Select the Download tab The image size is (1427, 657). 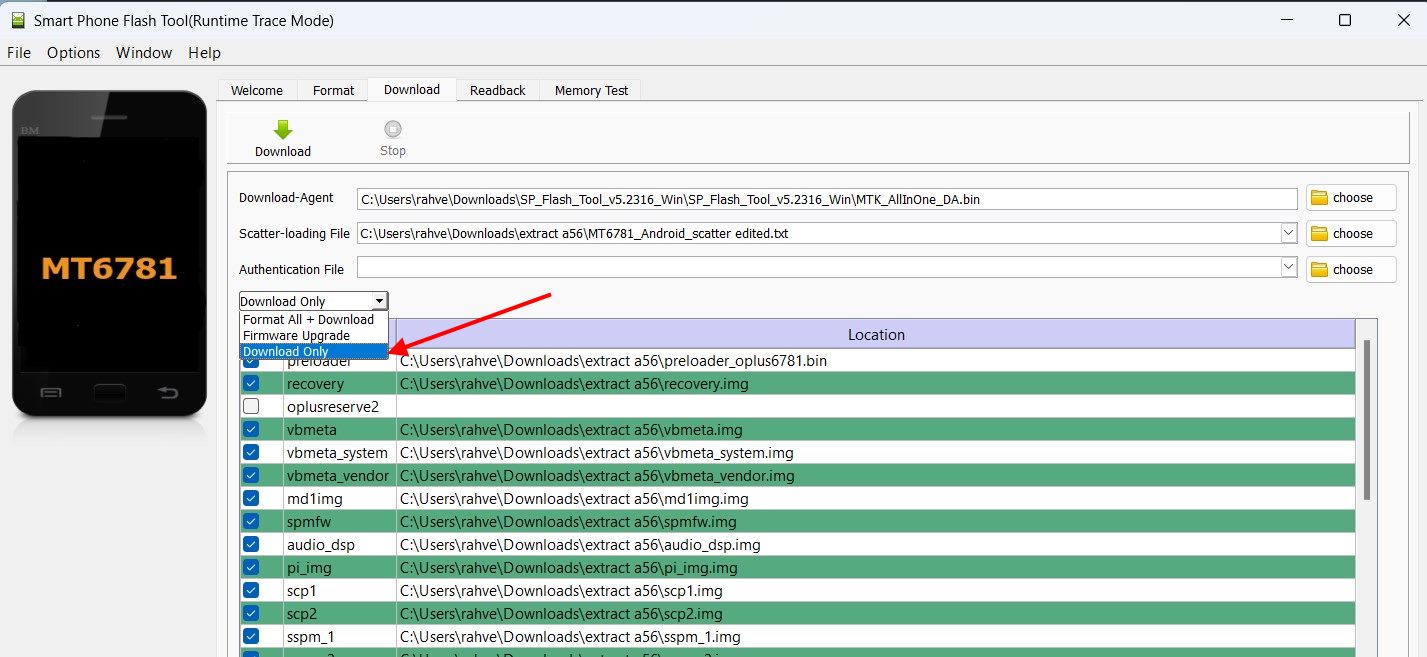pos(412,89)
